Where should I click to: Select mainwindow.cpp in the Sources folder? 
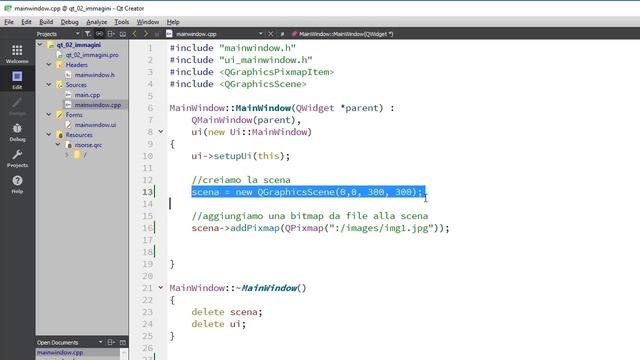pos(98,105)
